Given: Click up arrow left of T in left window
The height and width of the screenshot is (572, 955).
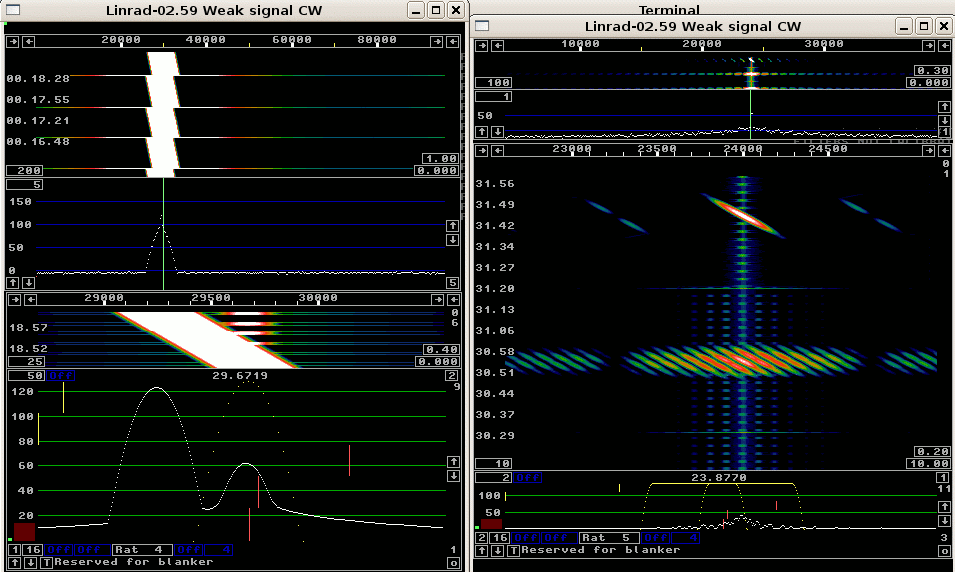Looking at the screenshot, I should (x=15, y=562).
